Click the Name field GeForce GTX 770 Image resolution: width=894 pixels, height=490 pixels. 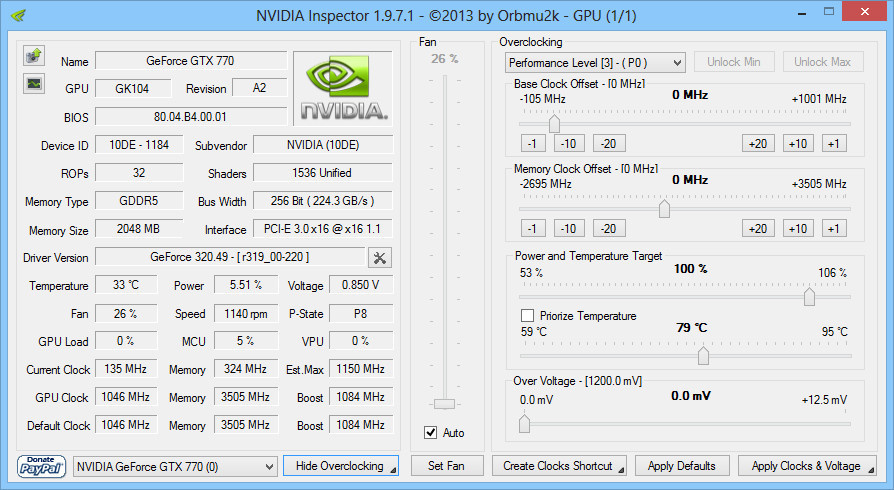pyautogui.click(x=191, y=60)
